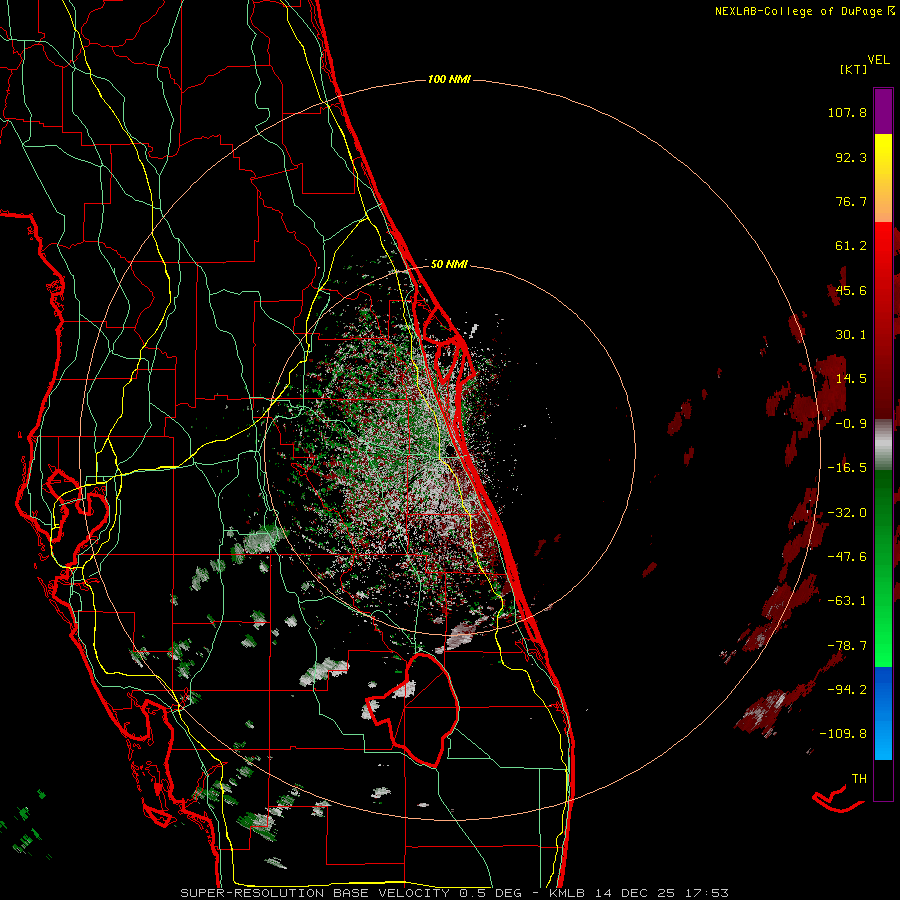Click the '14 DEC 25 17:53' timestamp
The width and height of the screenshot is (900, 900).
pos(661,893)
